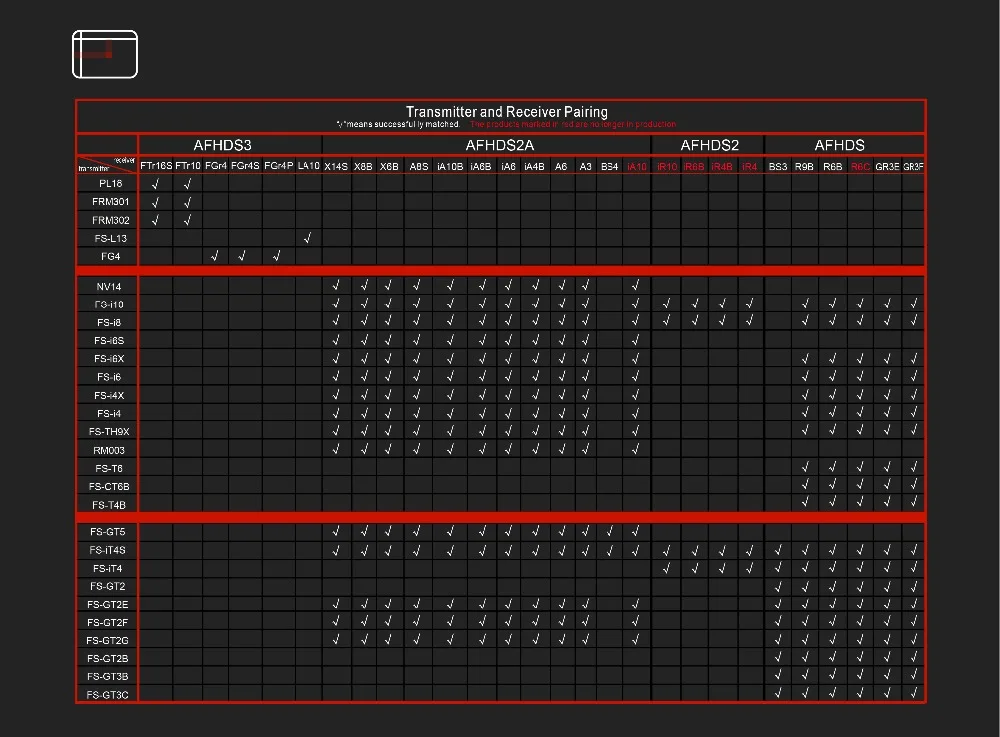Screen dimensions: 1000x737
Task: Select the FS-GT2 row label
Action: pos(107,587)
